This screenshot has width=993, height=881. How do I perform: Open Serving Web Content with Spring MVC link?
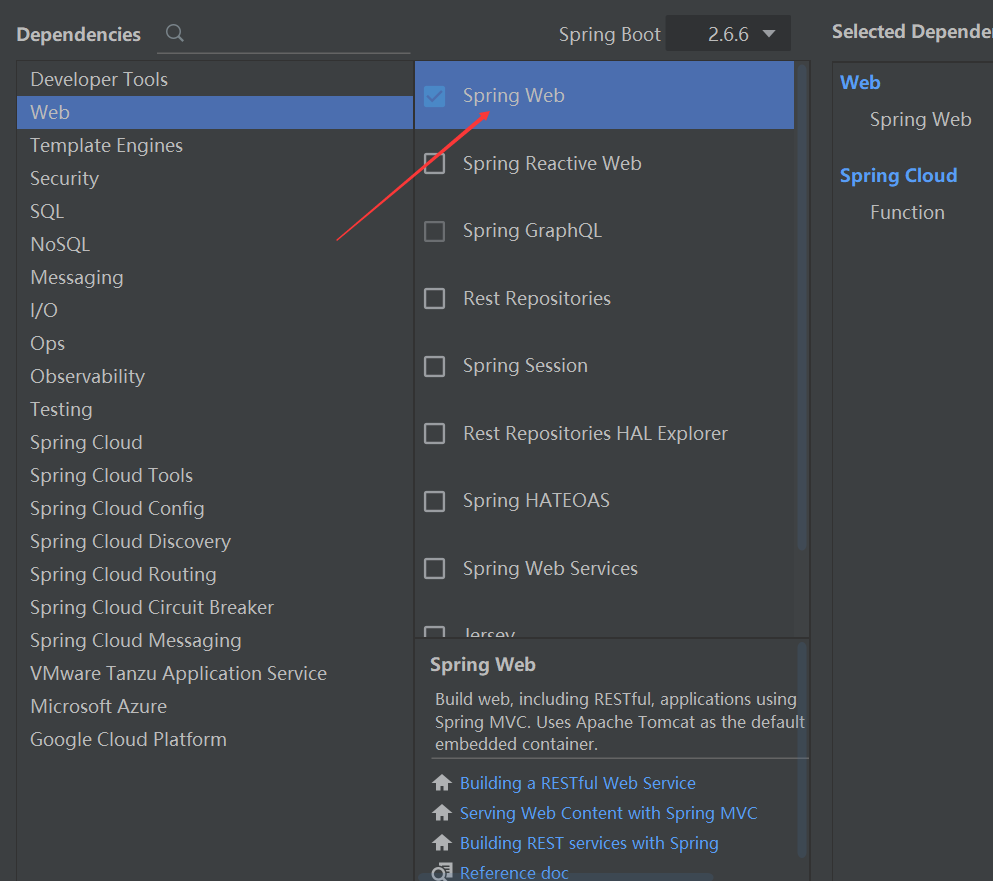point(609,813)
